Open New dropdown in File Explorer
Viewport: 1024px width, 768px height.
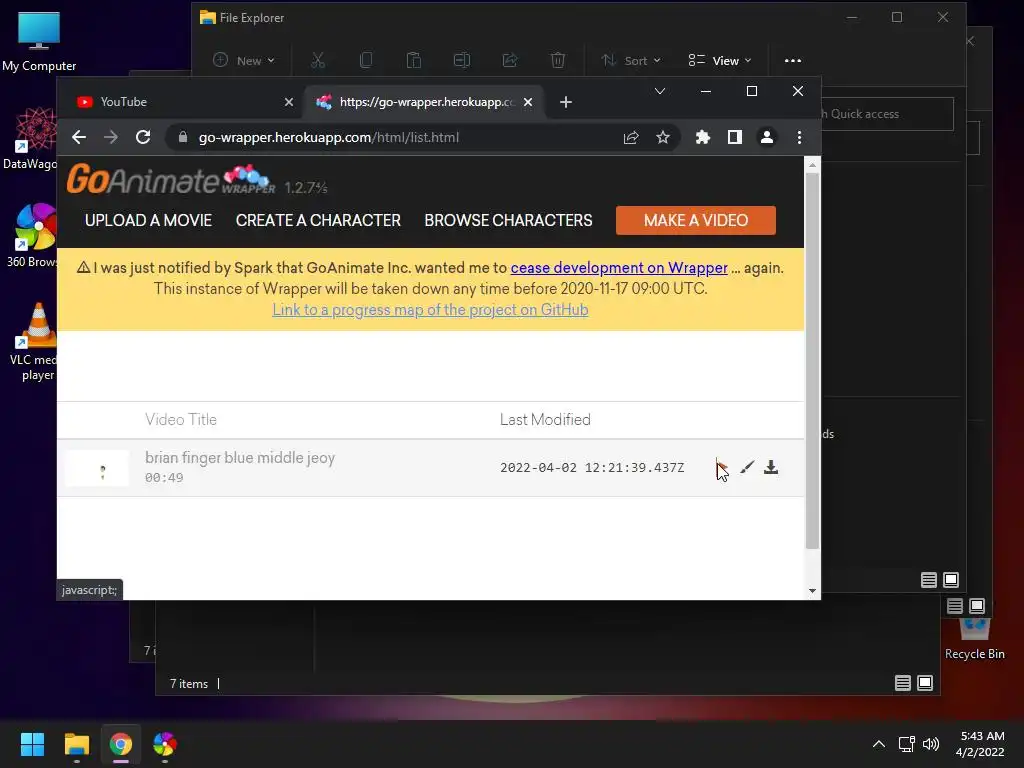[244, 61]
